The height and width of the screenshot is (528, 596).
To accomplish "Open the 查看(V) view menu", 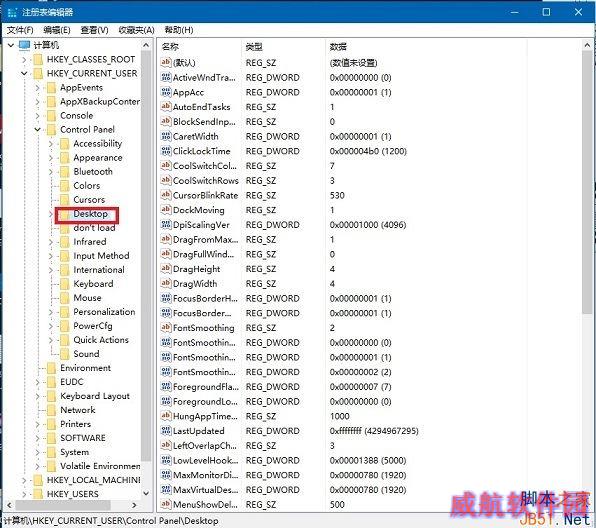I will tap(94, 30).
